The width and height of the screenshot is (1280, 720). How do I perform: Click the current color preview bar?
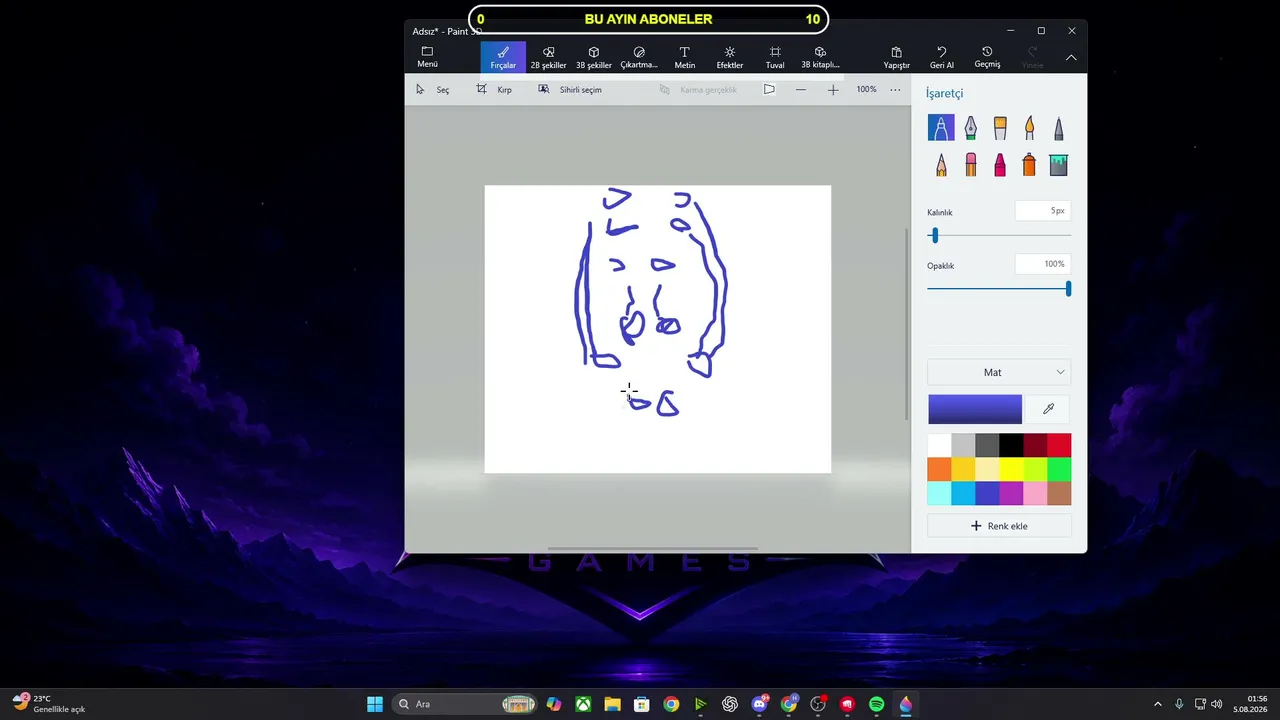coord(975,409)
